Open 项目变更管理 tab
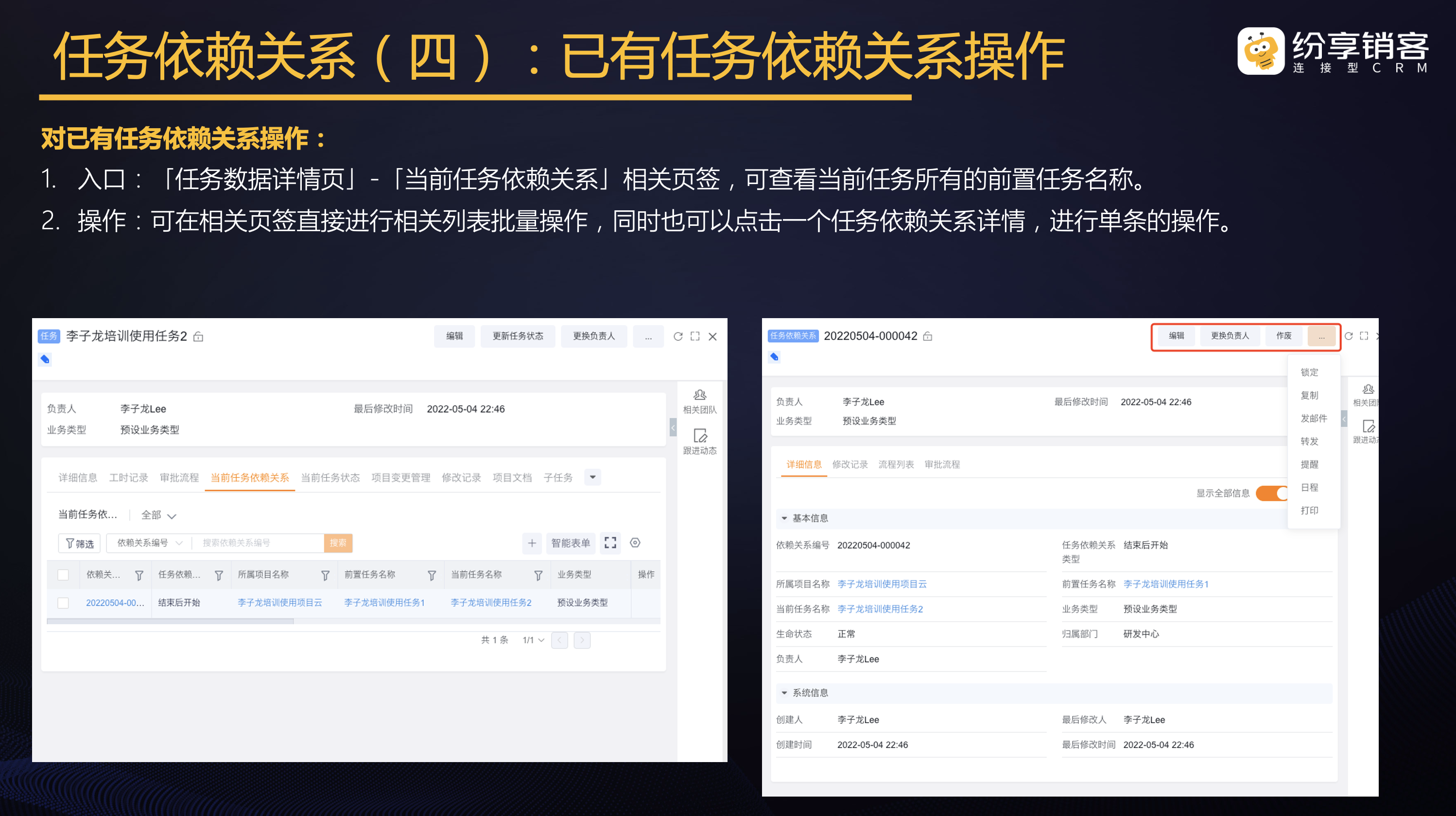 tap(401, 478)
